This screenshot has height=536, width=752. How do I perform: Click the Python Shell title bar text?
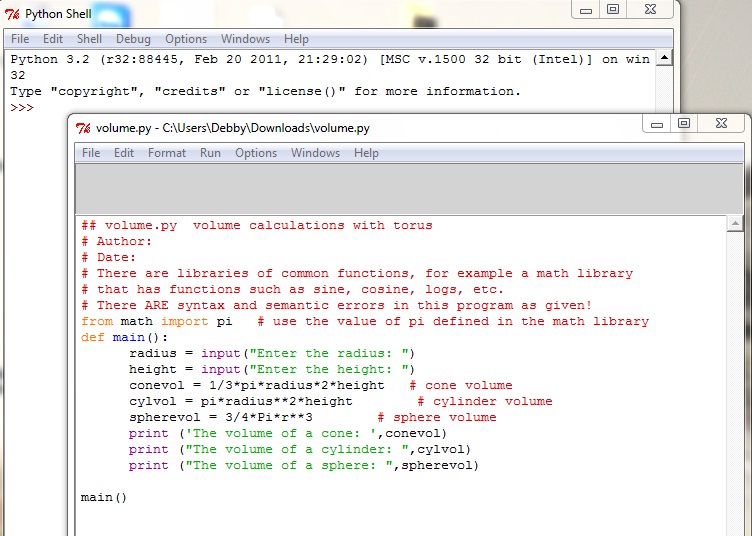tap(58, 14)
